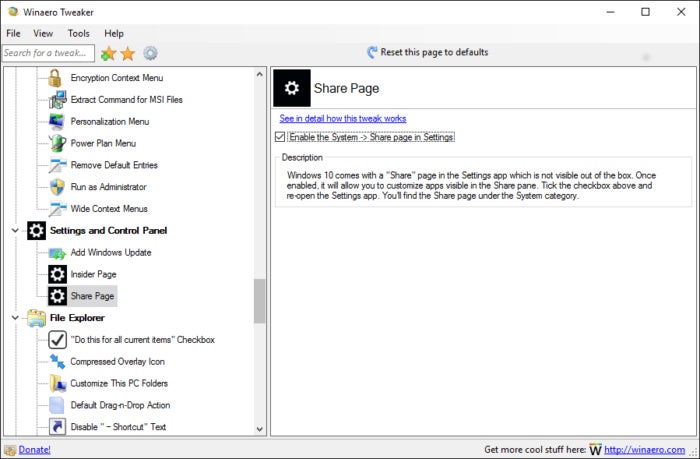
Task: Select Personalization Menu in the tree
Action: 110,121
